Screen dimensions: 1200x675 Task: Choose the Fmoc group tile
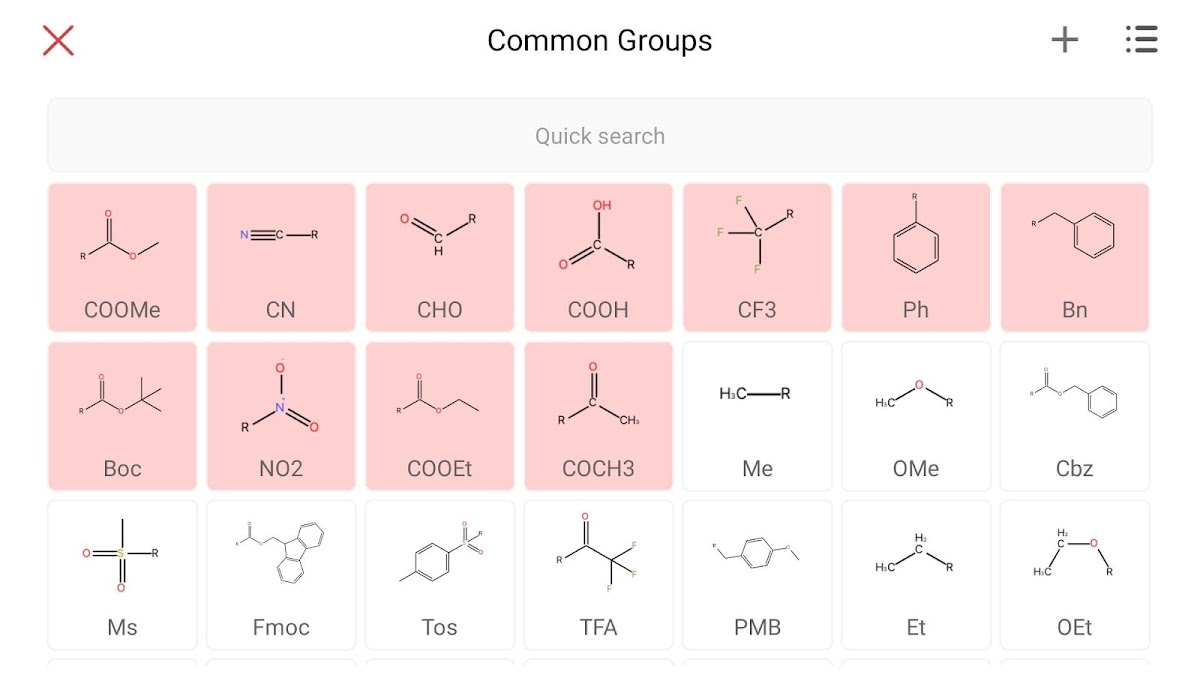(x=281, y=575)
